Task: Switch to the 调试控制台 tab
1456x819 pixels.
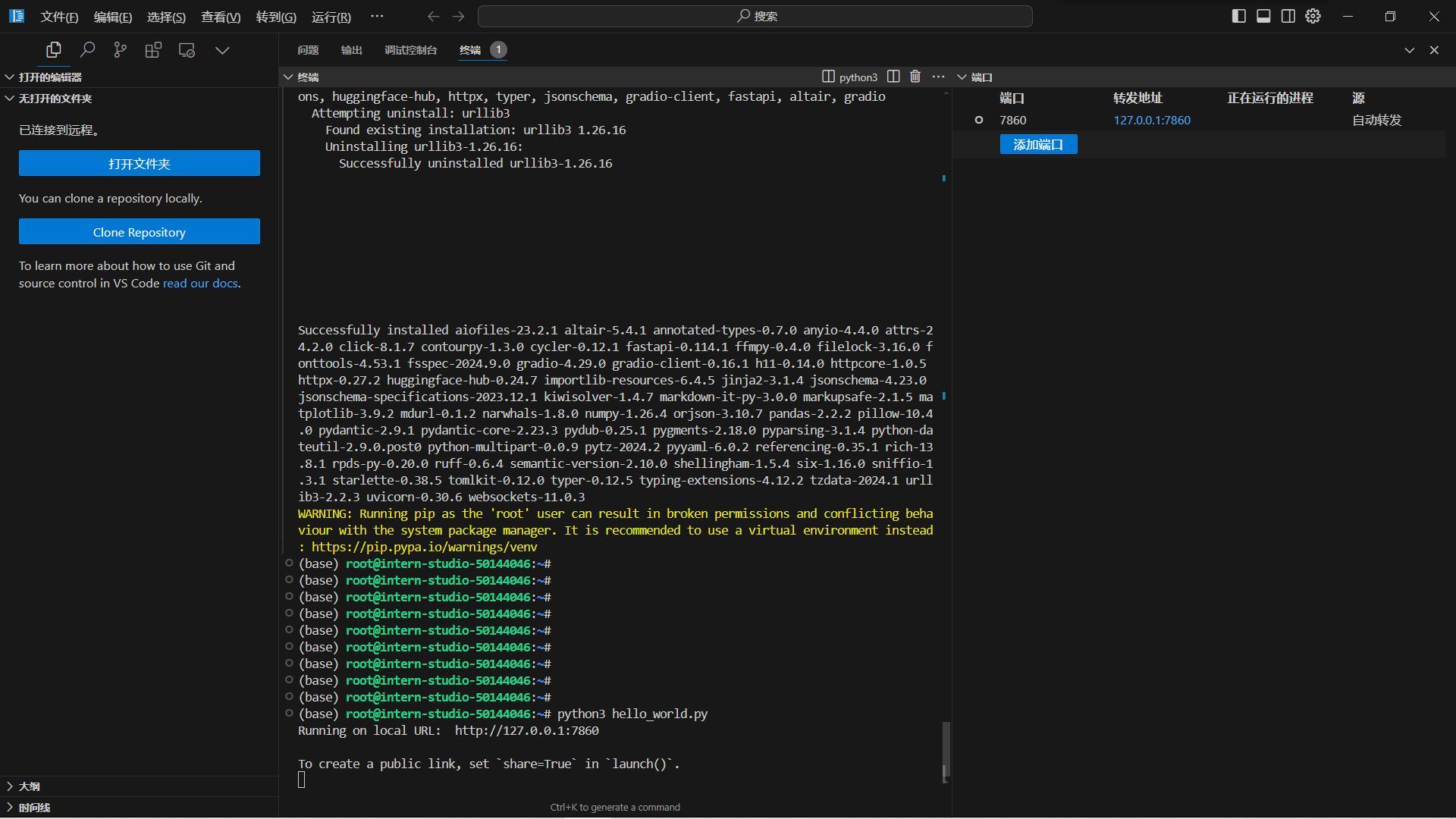Action: (x=410, y=50)
